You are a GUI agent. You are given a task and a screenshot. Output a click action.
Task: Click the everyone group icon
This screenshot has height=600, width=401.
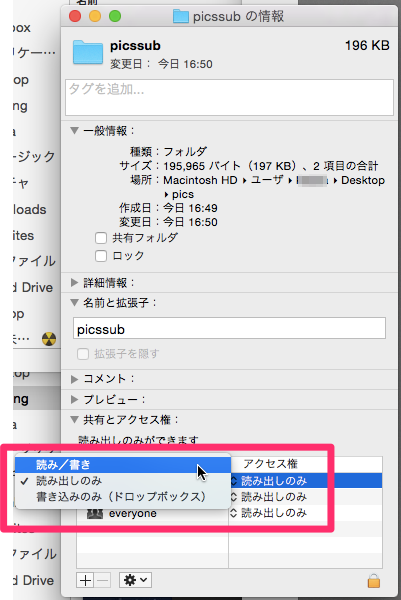click(x=95, y=514)
